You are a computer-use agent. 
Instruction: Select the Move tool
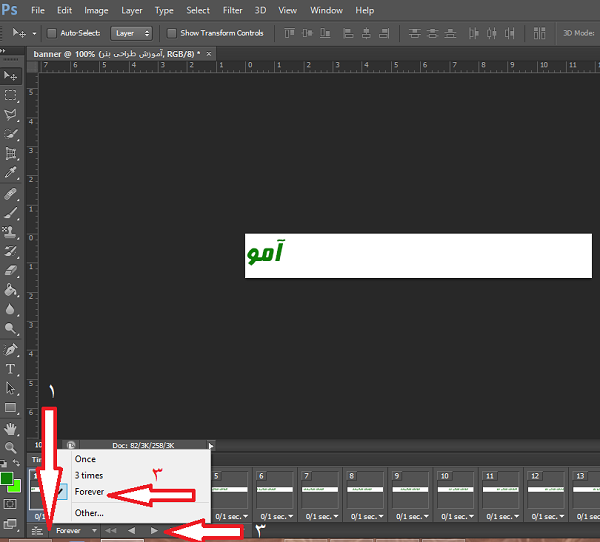[x=11, y=76]
